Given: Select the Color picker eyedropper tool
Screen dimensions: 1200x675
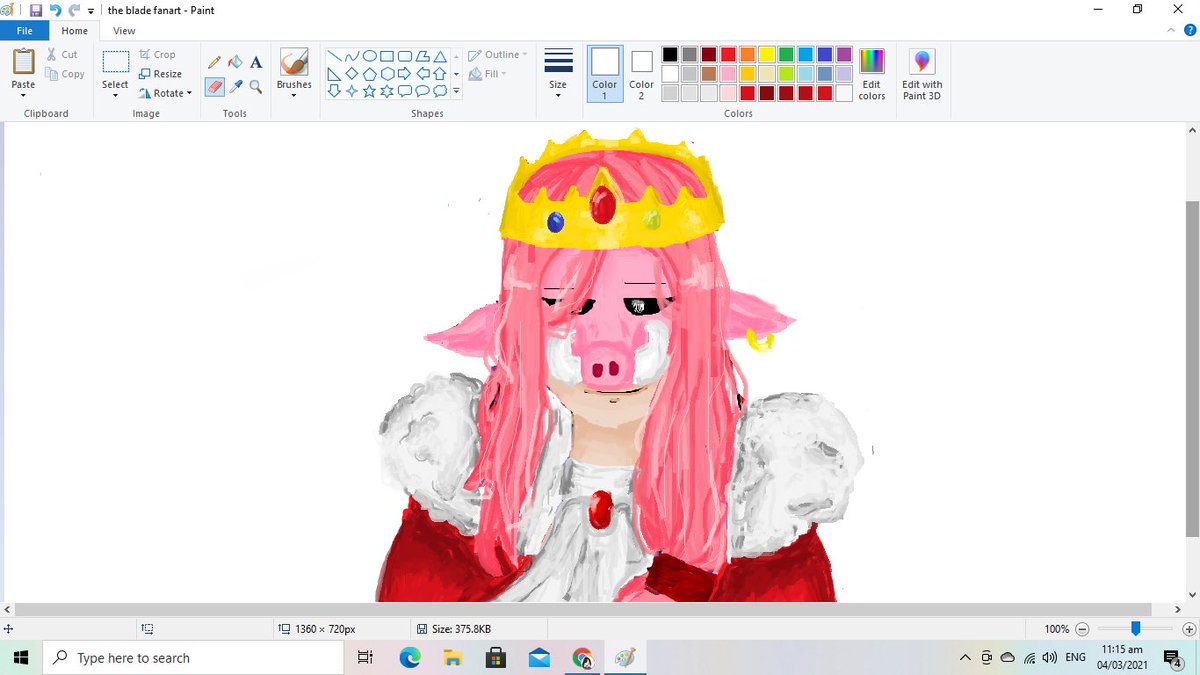Looking at the screenshot, I should [235, 87].
